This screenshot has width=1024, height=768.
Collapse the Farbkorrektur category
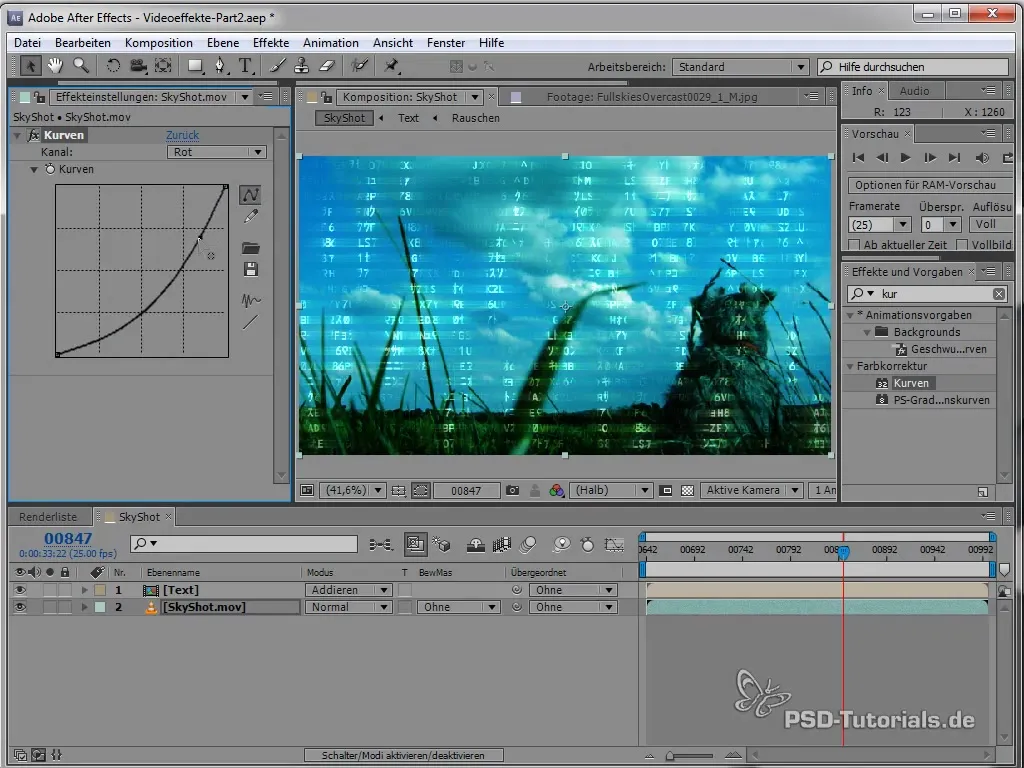(x=850, y=366)
